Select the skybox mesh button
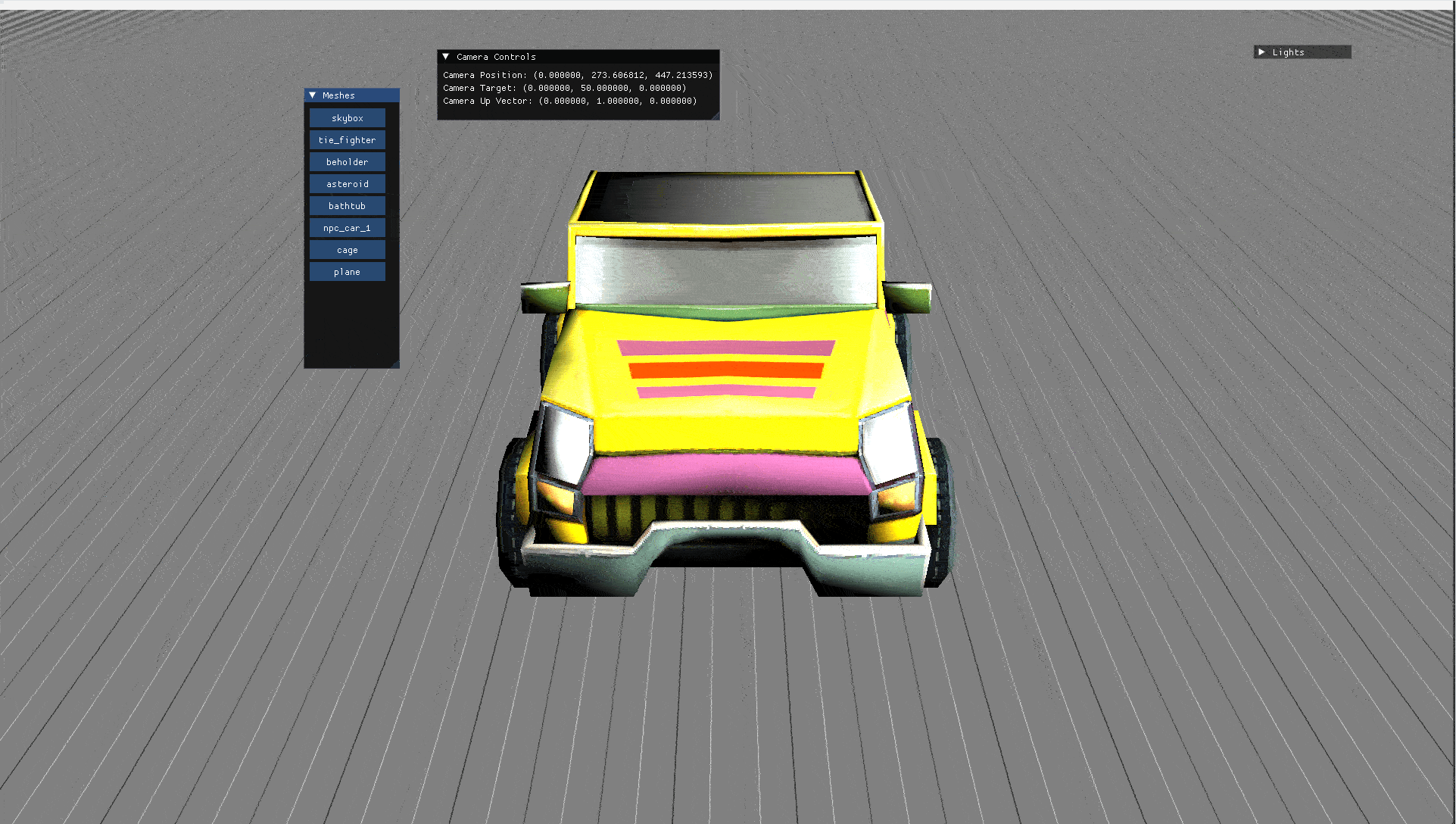This screenshot has height=824, width=1456. coord(347,118)
